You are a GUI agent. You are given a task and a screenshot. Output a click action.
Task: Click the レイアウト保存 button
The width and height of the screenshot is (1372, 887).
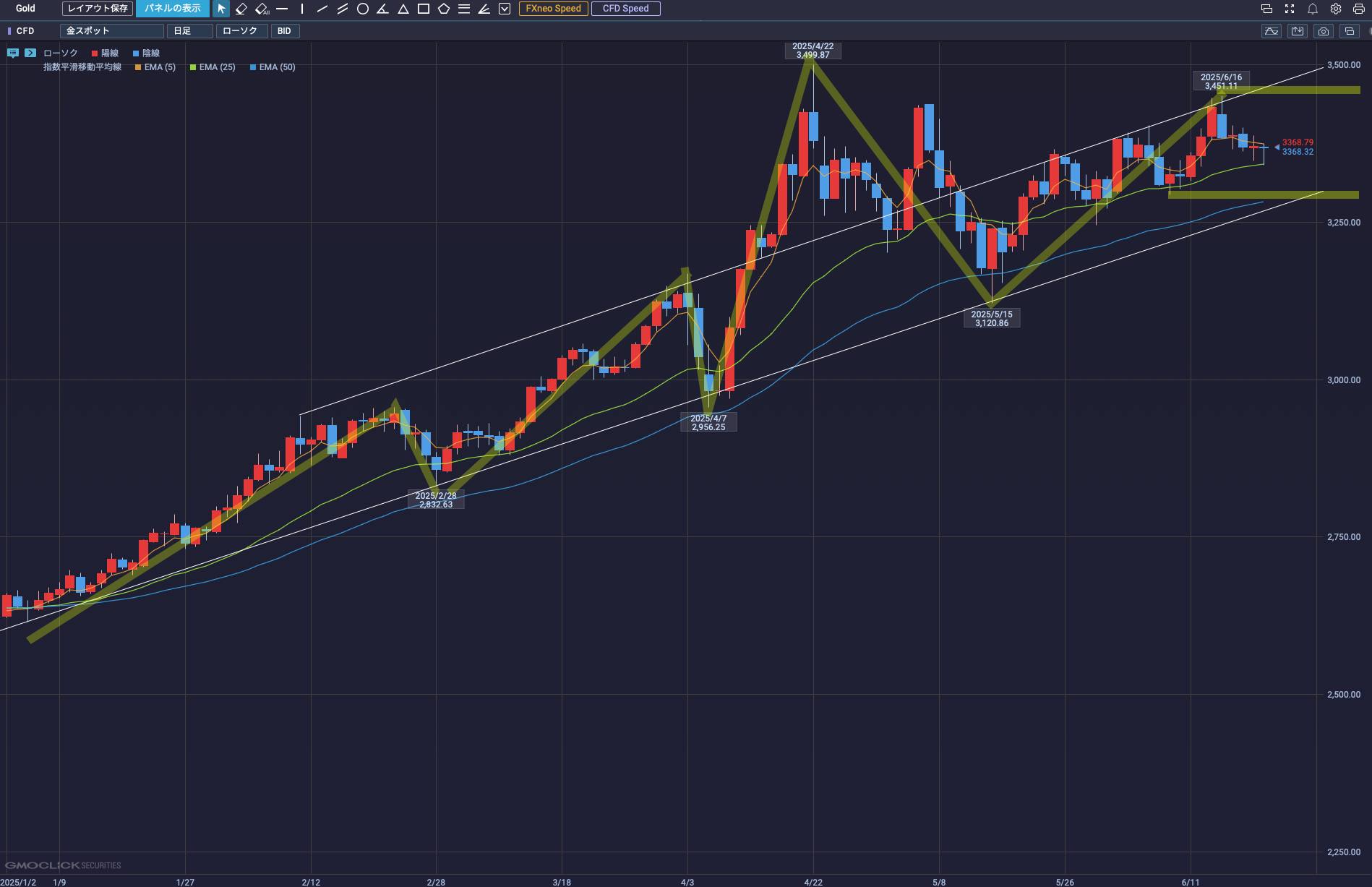tap(98, 9)
